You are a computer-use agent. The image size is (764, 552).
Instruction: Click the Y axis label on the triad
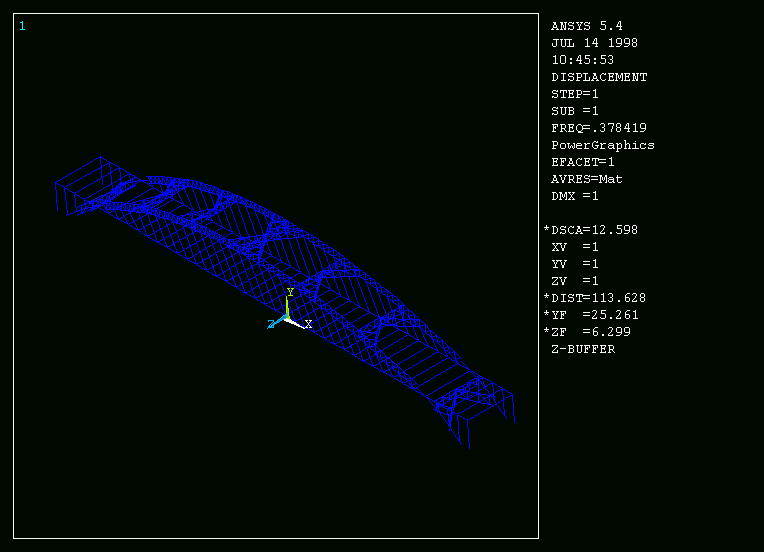click(290, 292)
